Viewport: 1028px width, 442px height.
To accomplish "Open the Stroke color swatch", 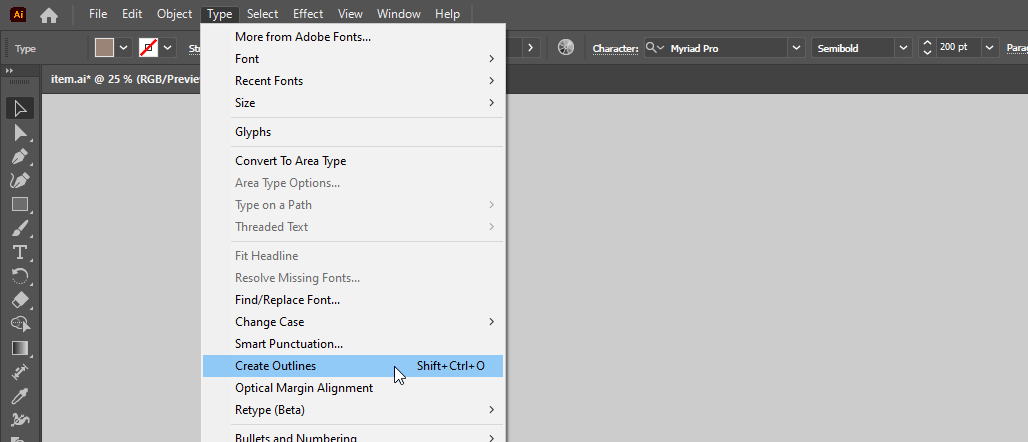I will pyautogui.click(x=149, y=47).
